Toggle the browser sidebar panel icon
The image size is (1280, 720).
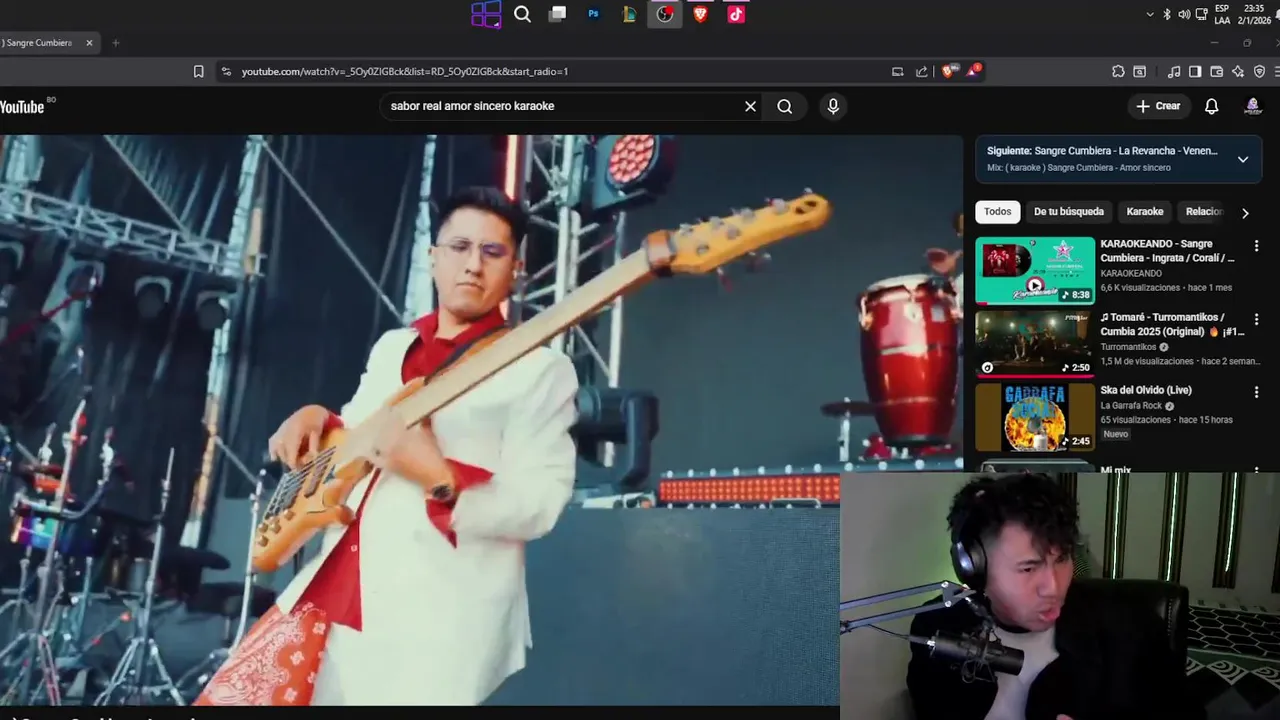pos(1195,71)
